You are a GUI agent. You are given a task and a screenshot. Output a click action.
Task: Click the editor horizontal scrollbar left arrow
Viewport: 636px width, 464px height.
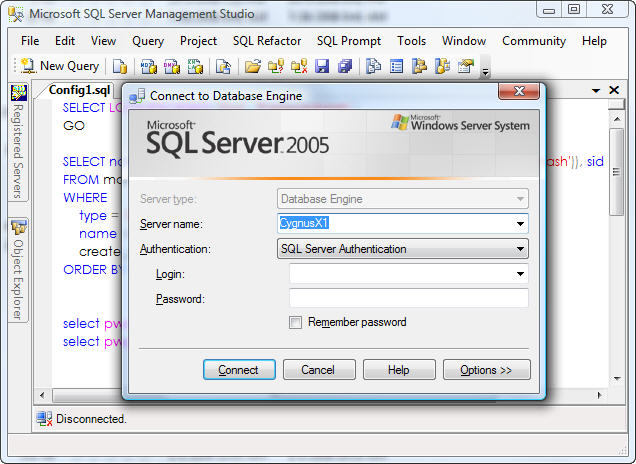[x=42, y=395]
